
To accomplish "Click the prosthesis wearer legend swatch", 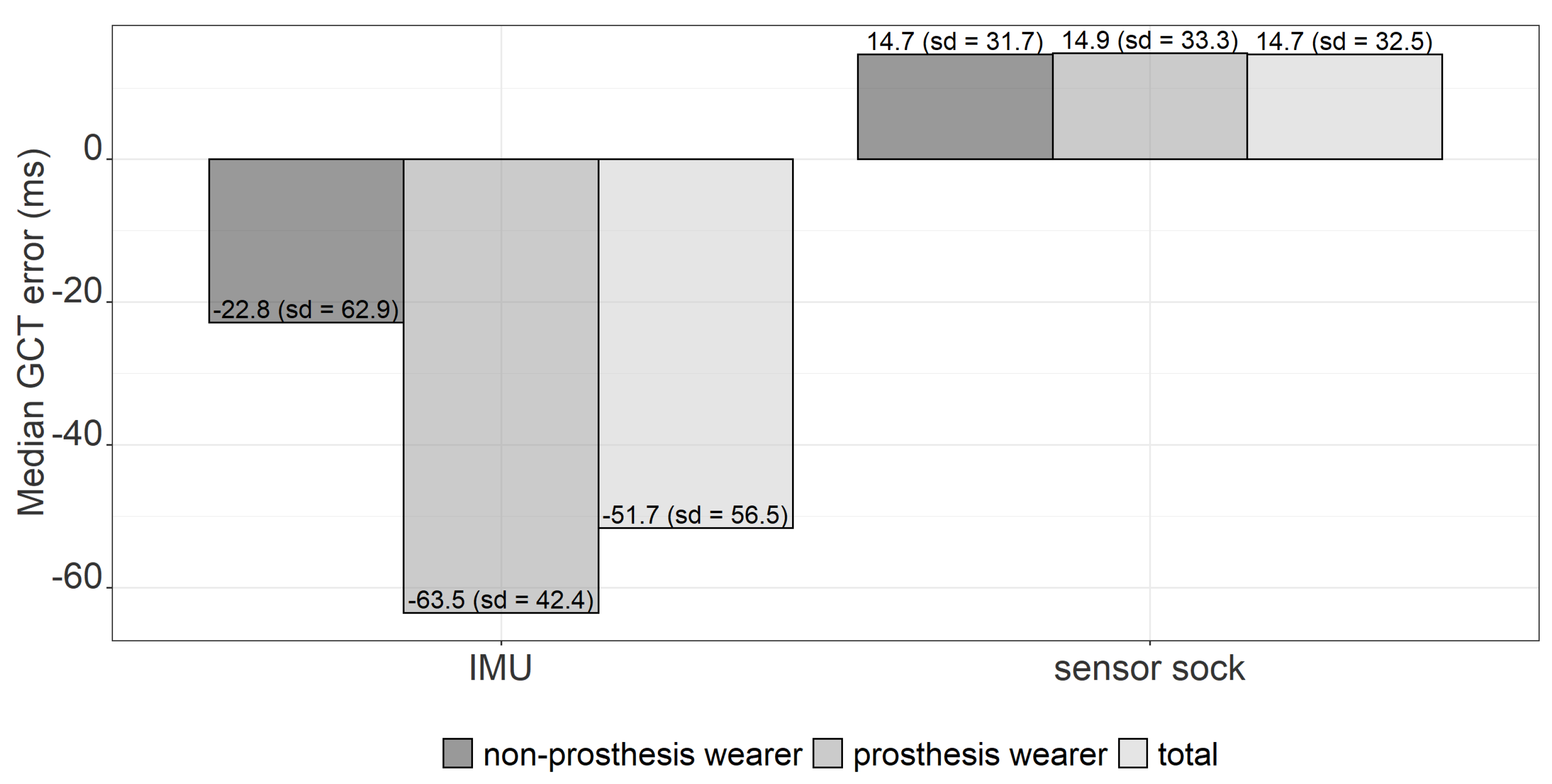I will [x=827, y=753].
